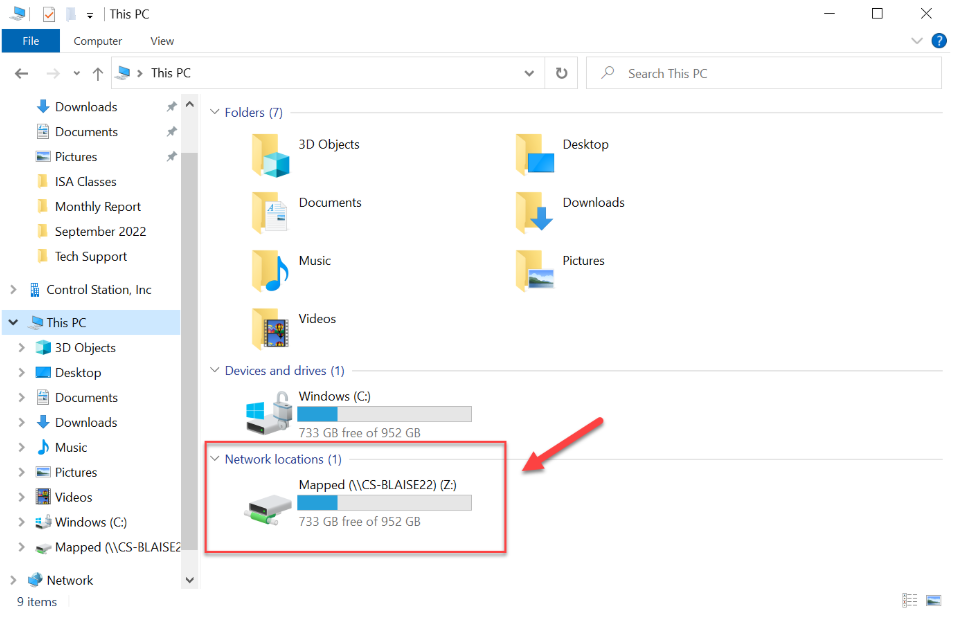Open the File ribbon tab

tap(30, 41)
